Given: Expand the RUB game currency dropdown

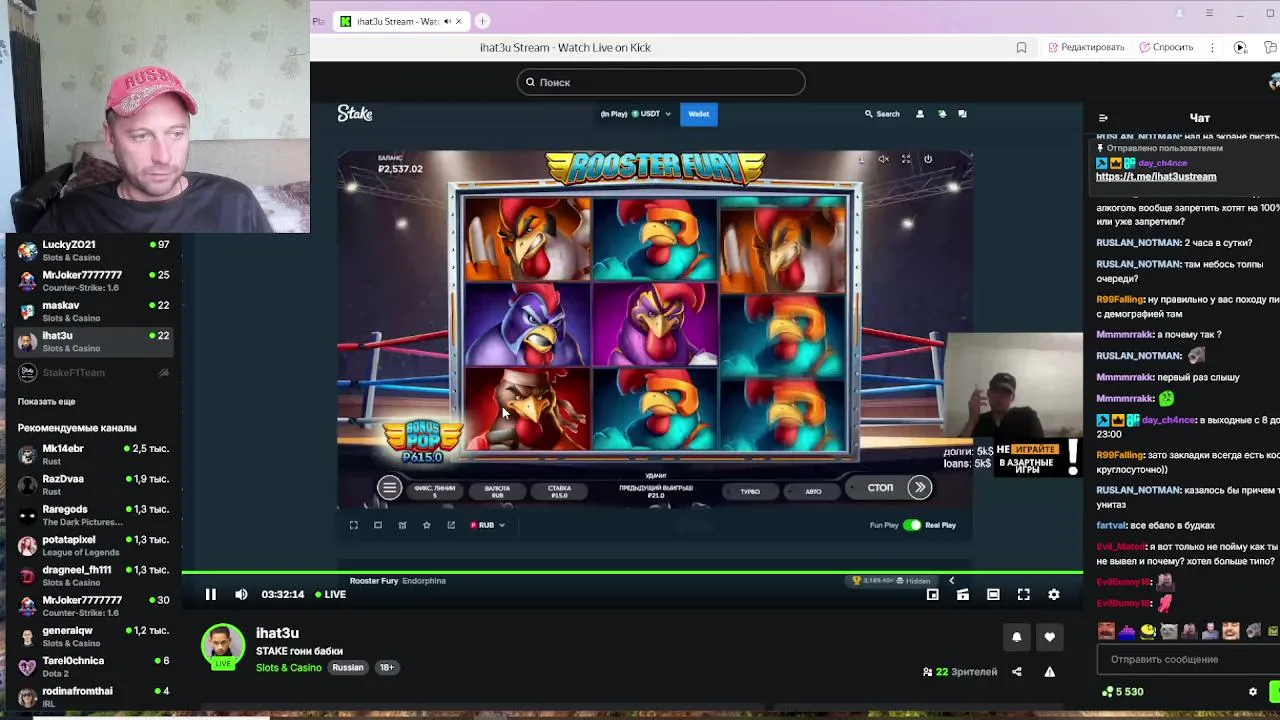Looking at the screenshot, I should point(487,525).
